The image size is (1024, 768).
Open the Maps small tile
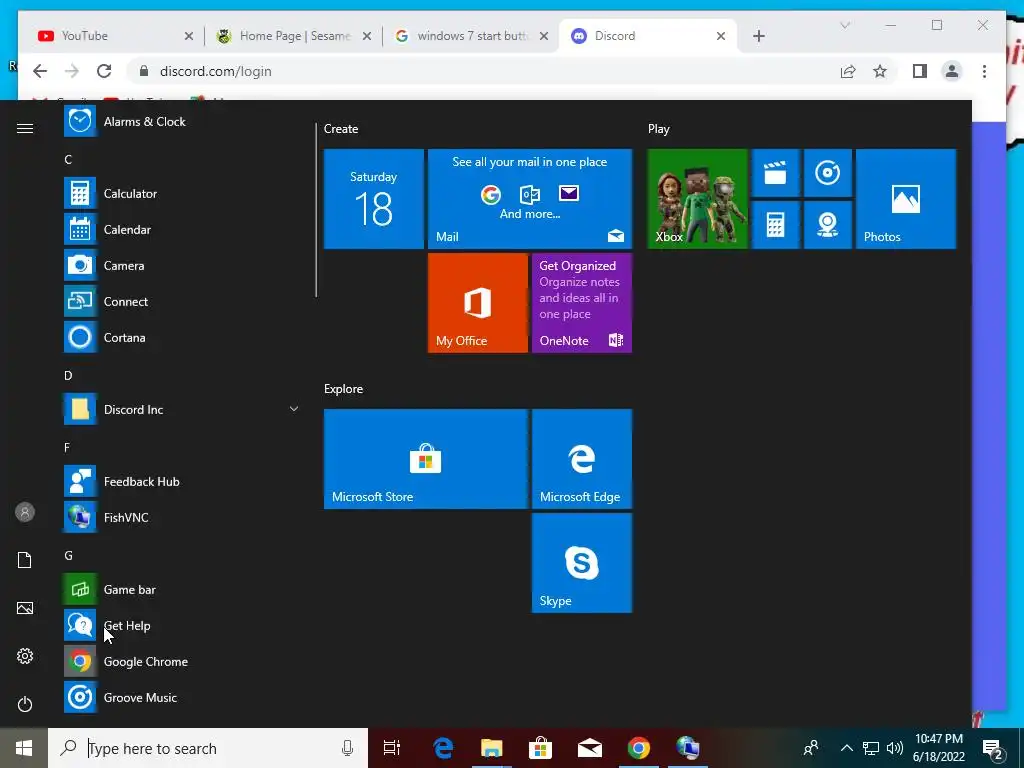click(x=827, y=225)
